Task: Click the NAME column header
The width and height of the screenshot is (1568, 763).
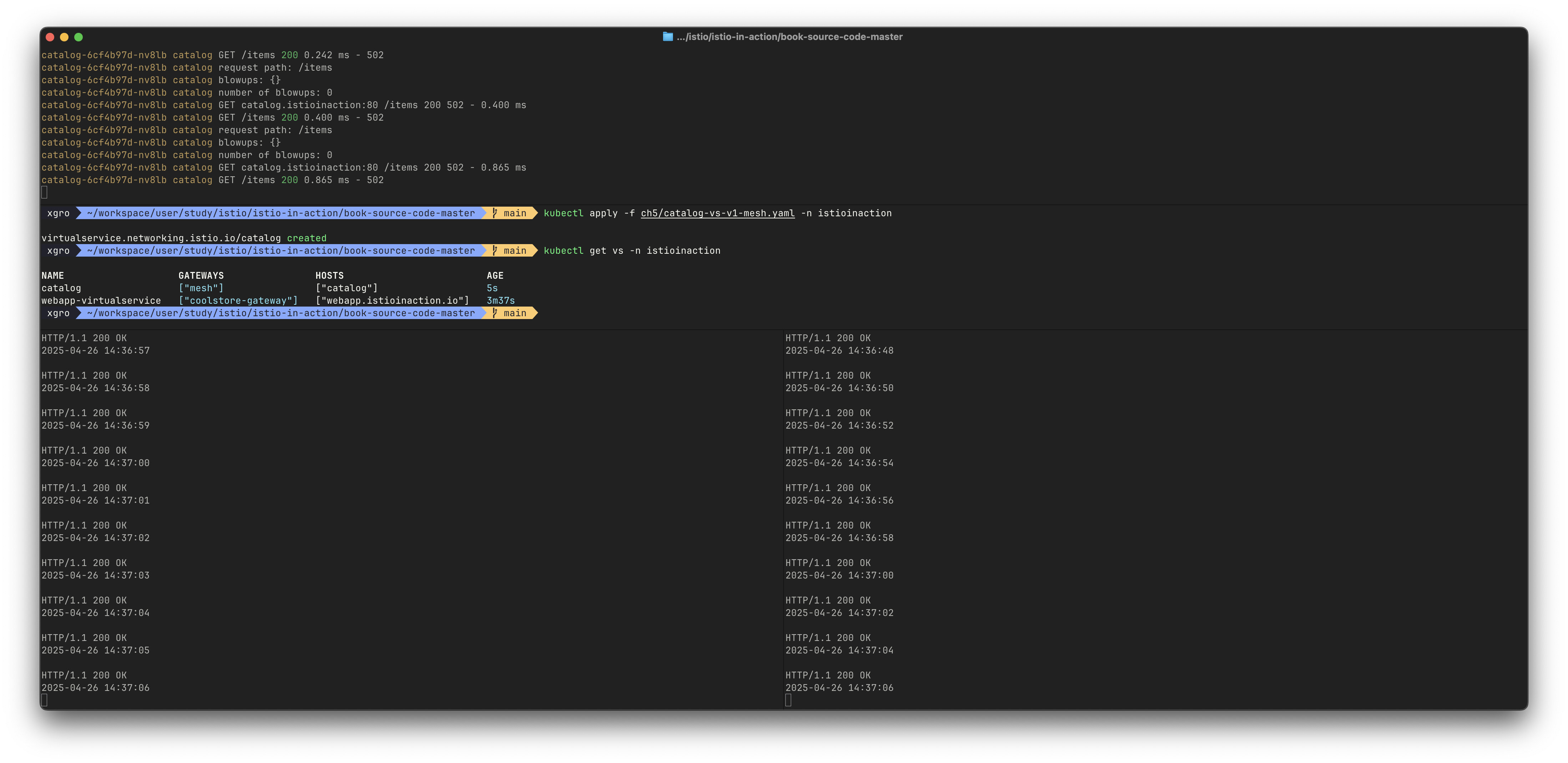Action: 52,275
